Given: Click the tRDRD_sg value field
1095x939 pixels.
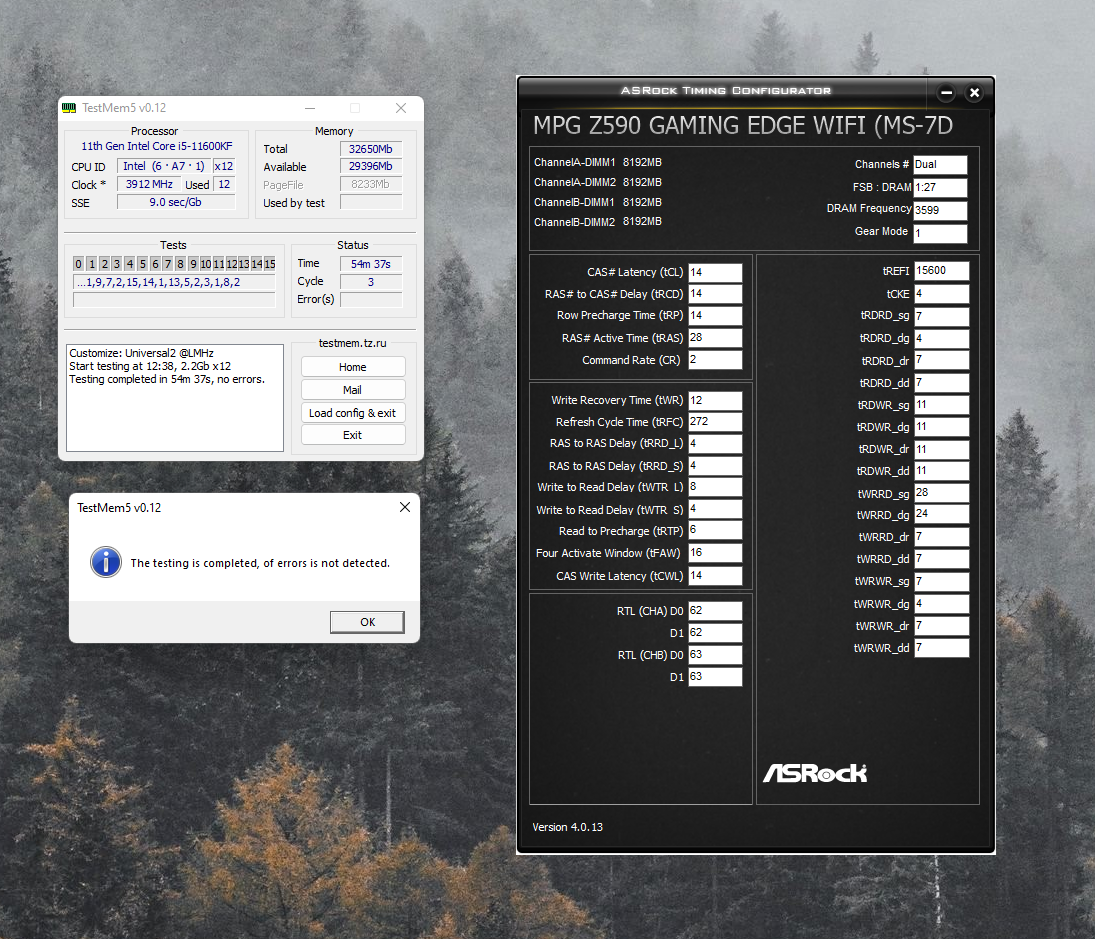Looking at the screenshot, I should click(x=941, y=316).
